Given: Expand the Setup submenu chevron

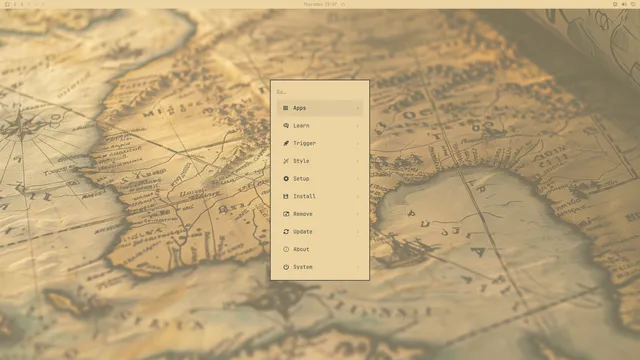Looking at the screenshot, I should (358, 179).
